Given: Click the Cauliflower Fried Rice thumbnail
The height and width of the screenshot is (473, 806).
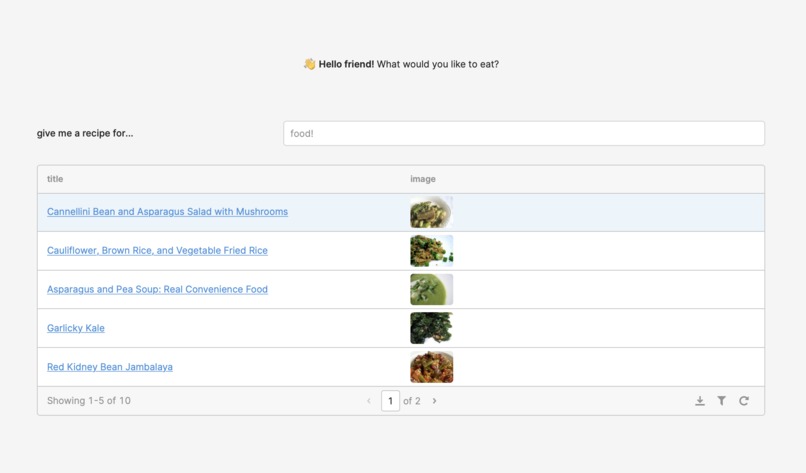Looking at the screenshot, I should click(x=431, y=251).
